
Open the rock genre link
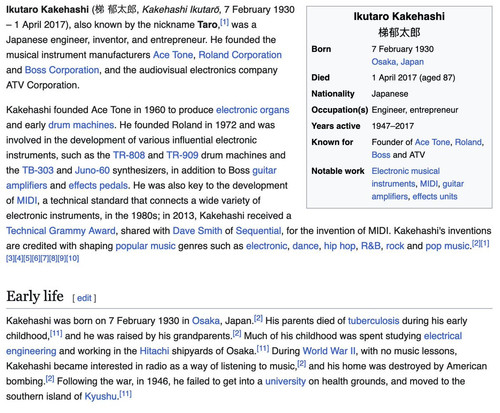[395, 246]
